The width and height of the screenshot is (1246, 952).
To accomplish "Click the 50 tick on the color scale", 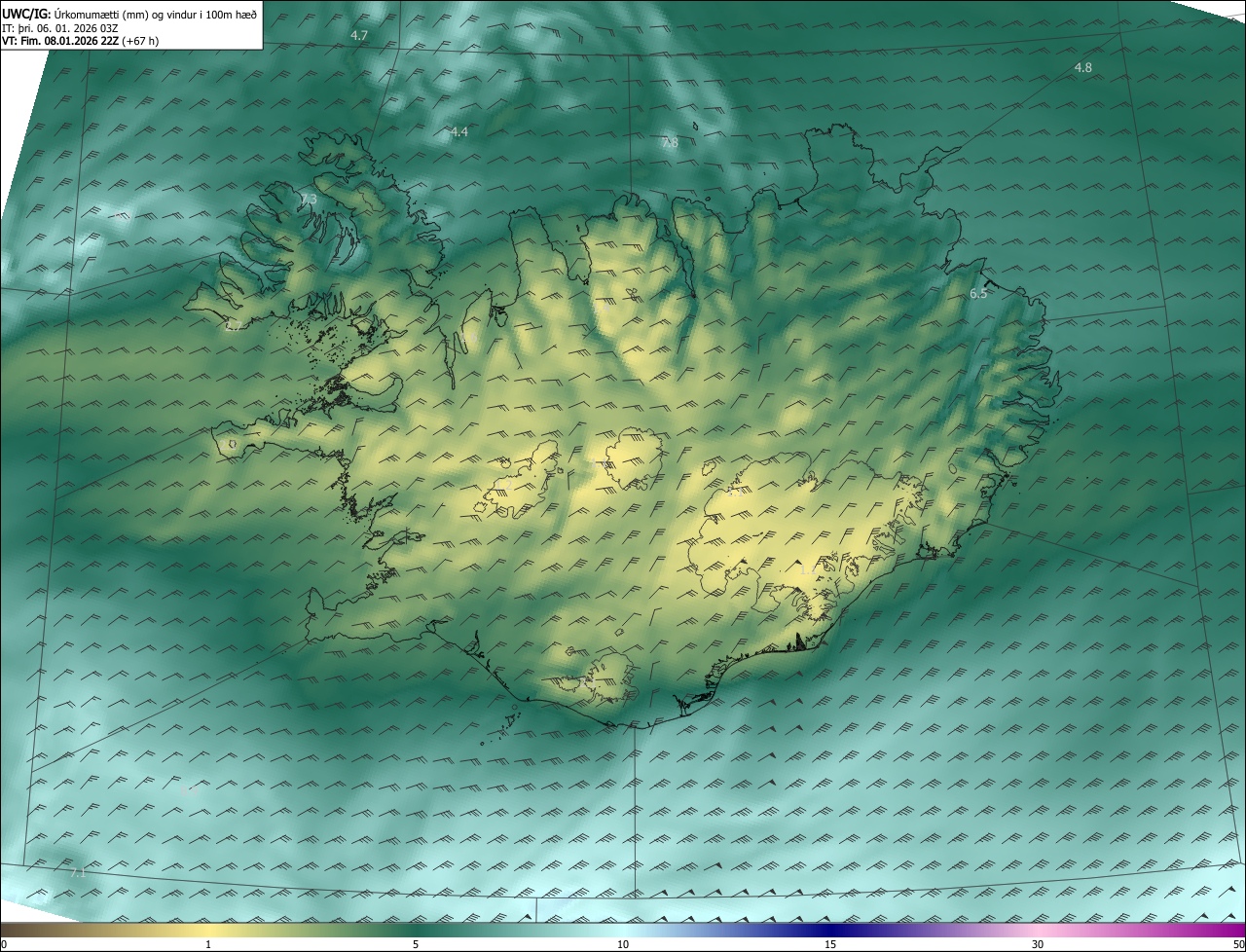I will point(1238,944).
